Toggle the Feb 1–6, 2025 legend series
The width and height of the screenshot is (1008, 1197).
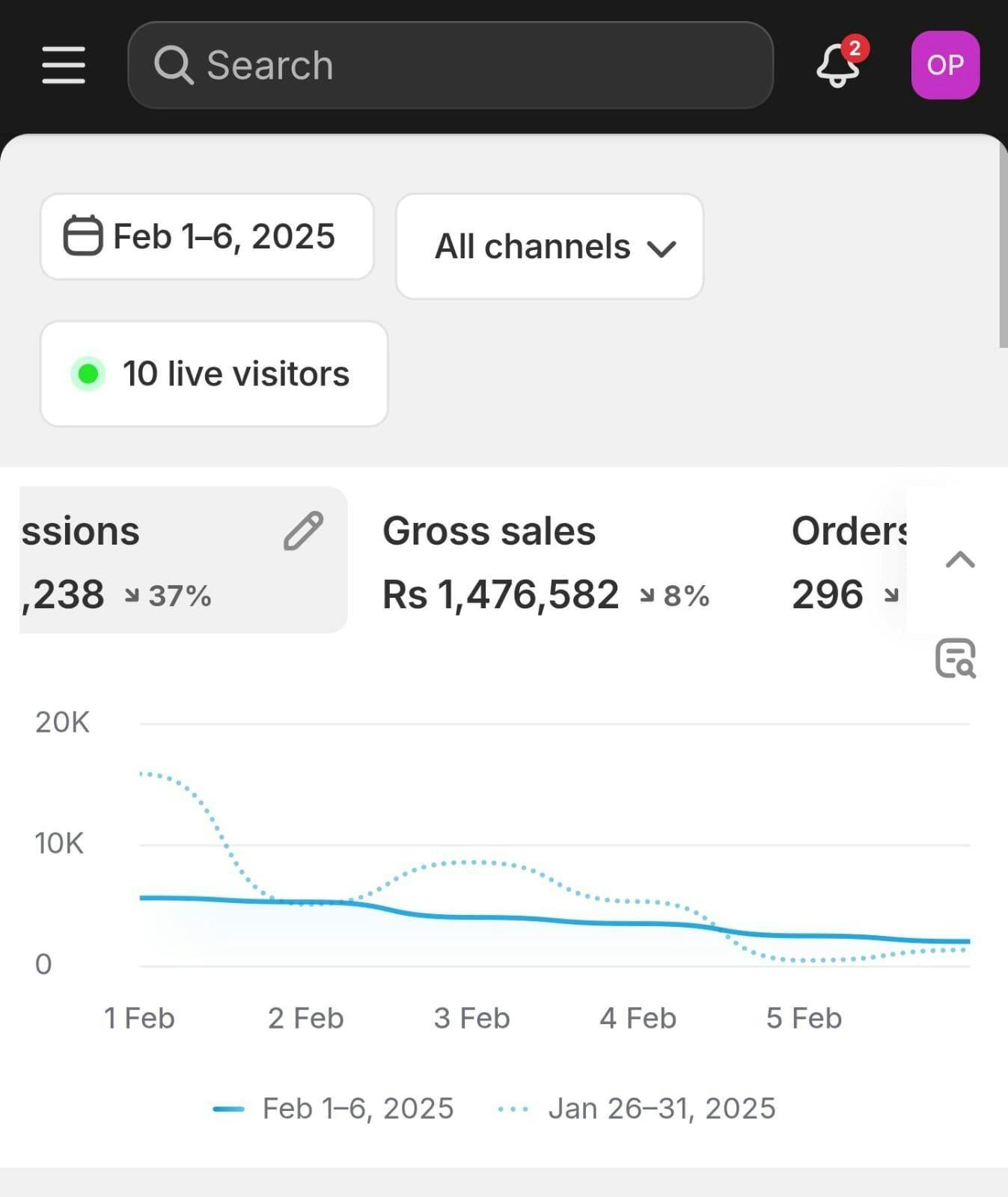point(334,1108)
